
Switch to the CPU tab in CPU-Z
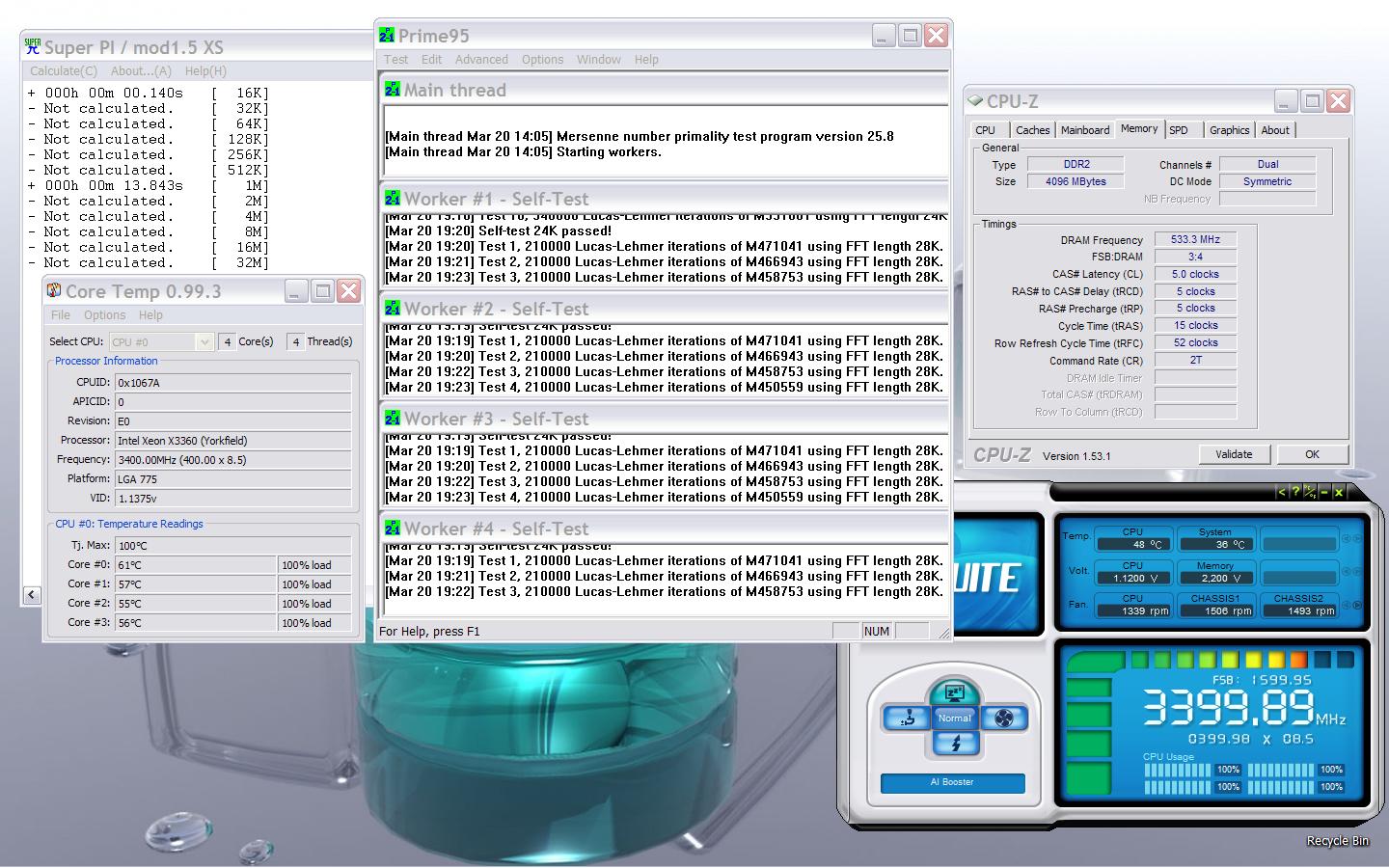pos(986,130)
